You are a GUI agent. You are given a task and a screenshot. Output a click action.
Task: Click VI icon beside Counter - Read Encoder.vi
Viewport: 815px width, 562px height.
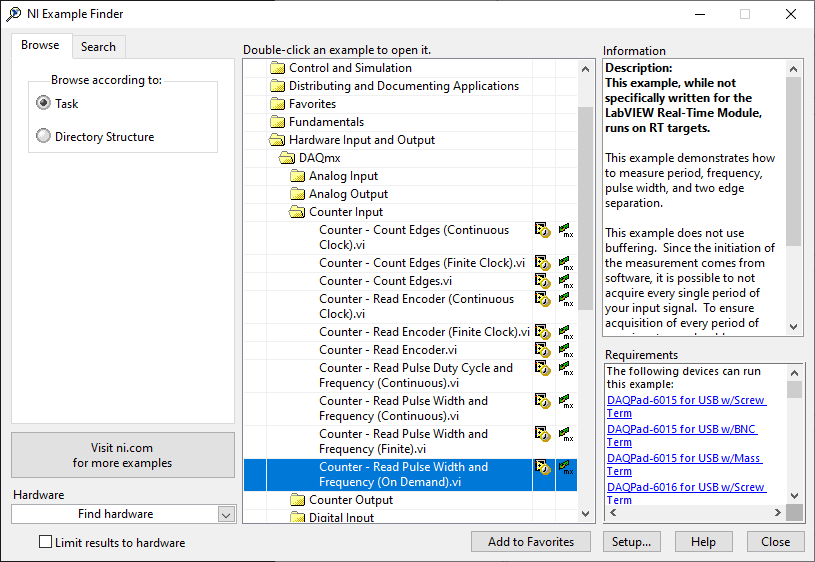click(543, 350)
